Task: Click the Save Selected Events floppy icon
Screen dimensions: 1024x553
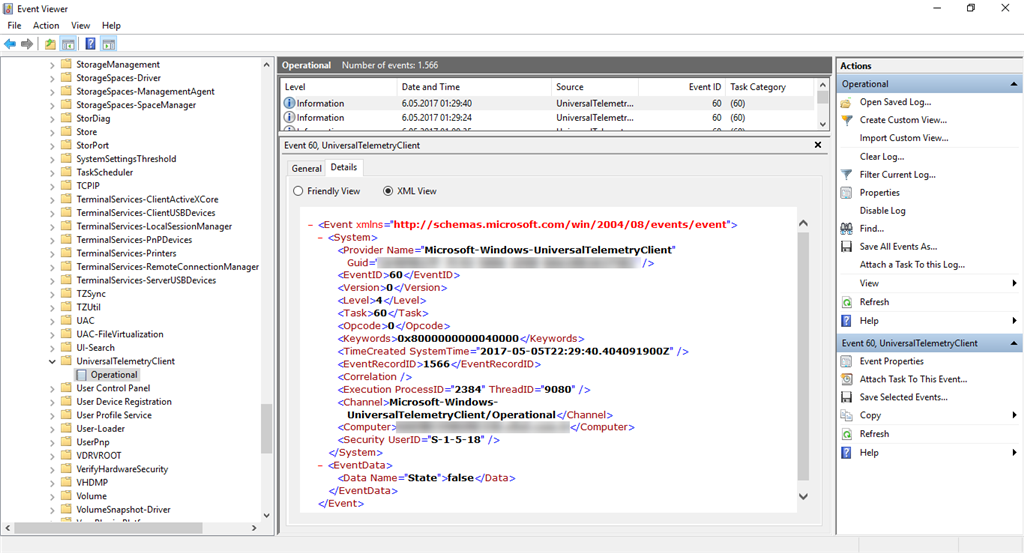Action: coord(846,398)
